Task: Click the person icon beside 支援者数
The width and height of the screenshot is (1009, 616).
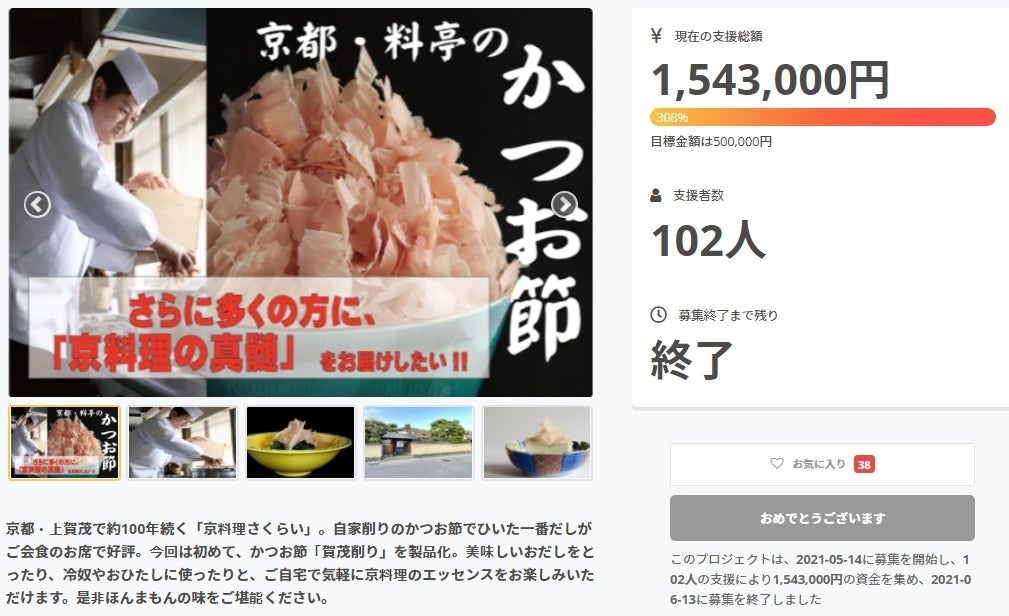Action: pos(656,195)
